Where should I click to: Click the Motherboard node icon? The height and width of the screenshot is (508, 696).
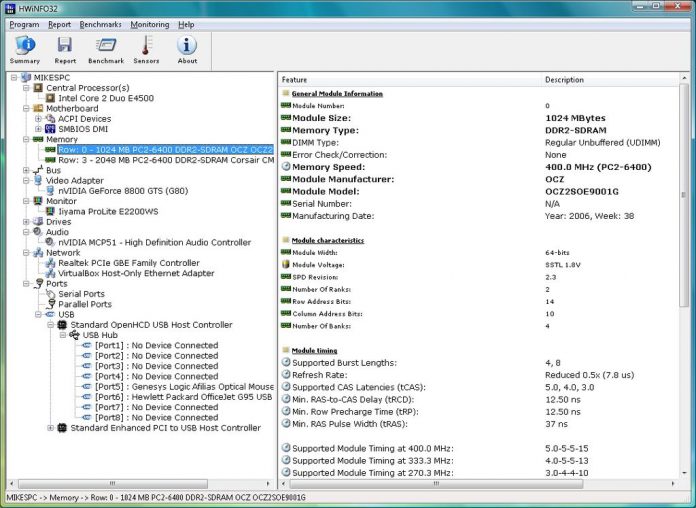tap(39, 108)
